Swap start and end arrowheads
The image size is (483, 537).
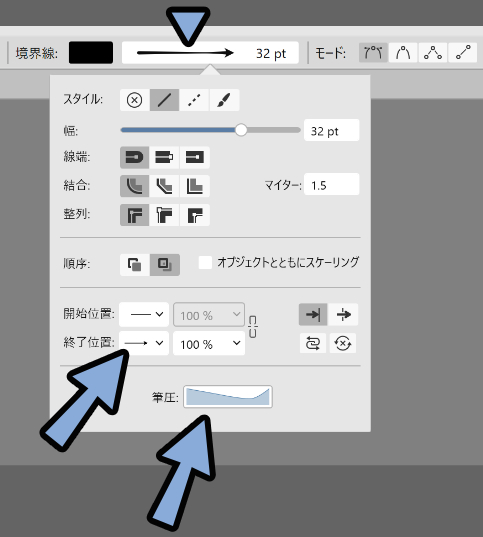[312, 343]
